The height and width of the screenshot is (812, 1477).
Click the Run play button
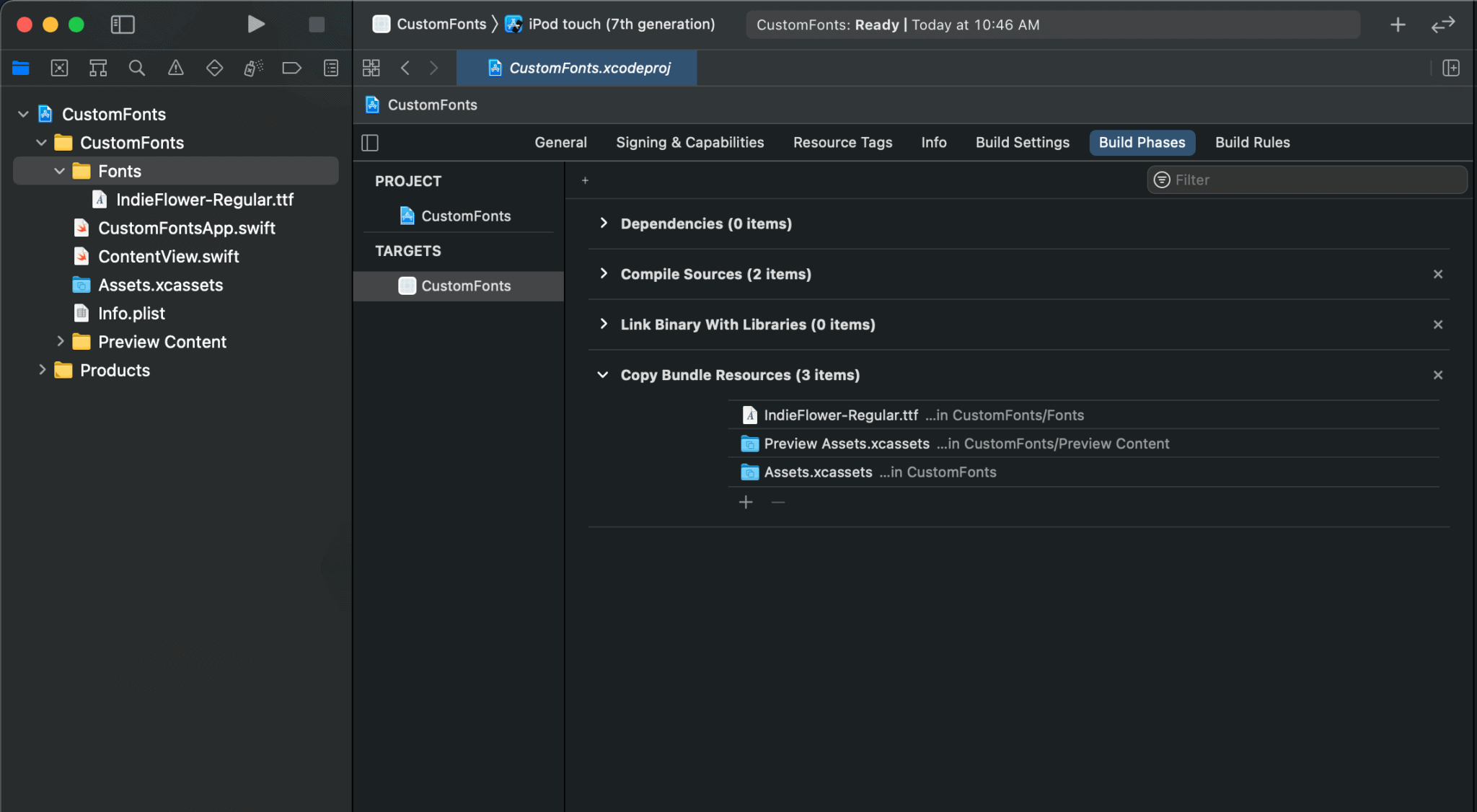tap(255, 25)
